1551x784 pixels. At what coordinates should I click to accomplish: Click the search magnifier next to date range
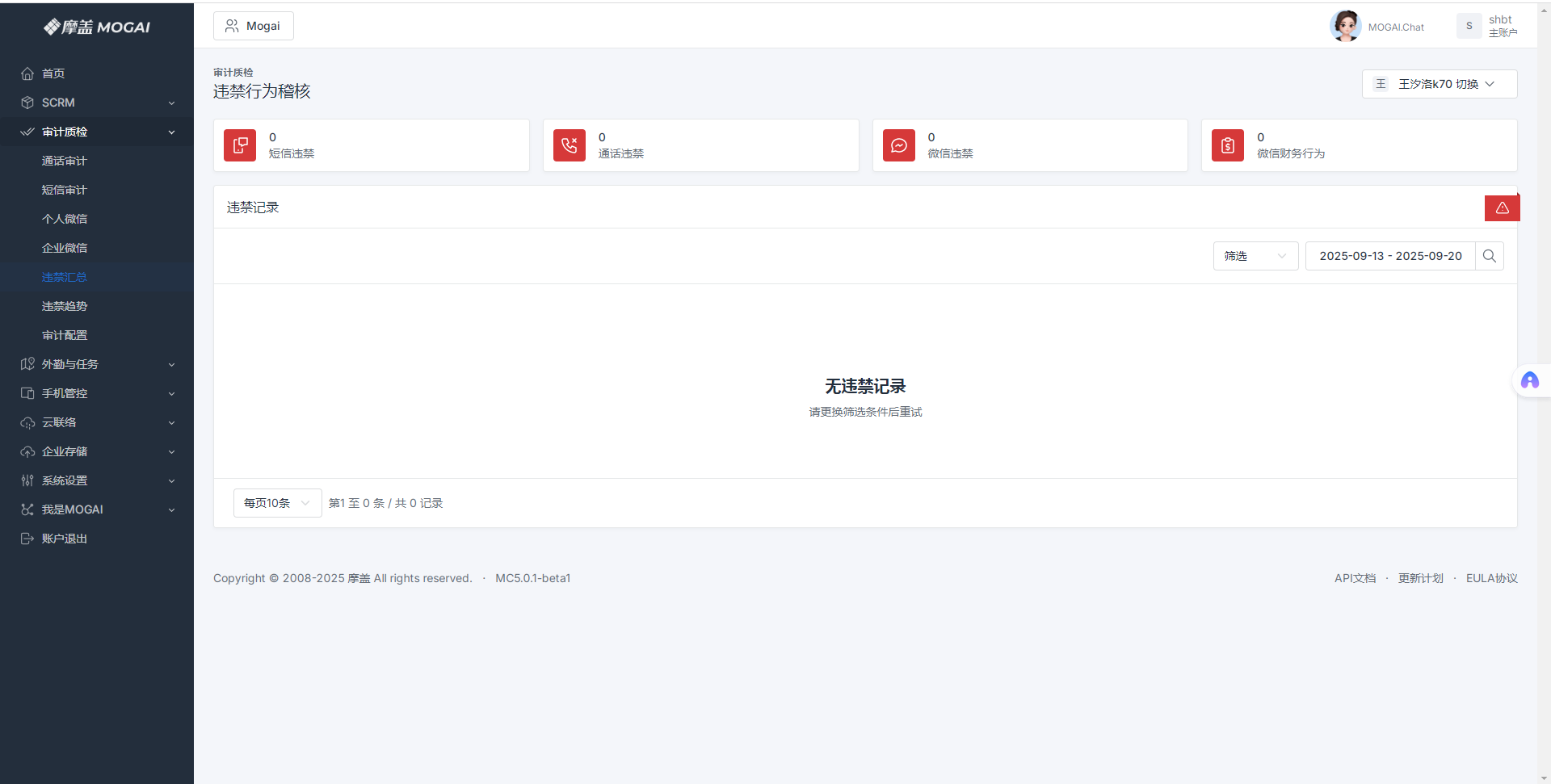[1490, 256]
